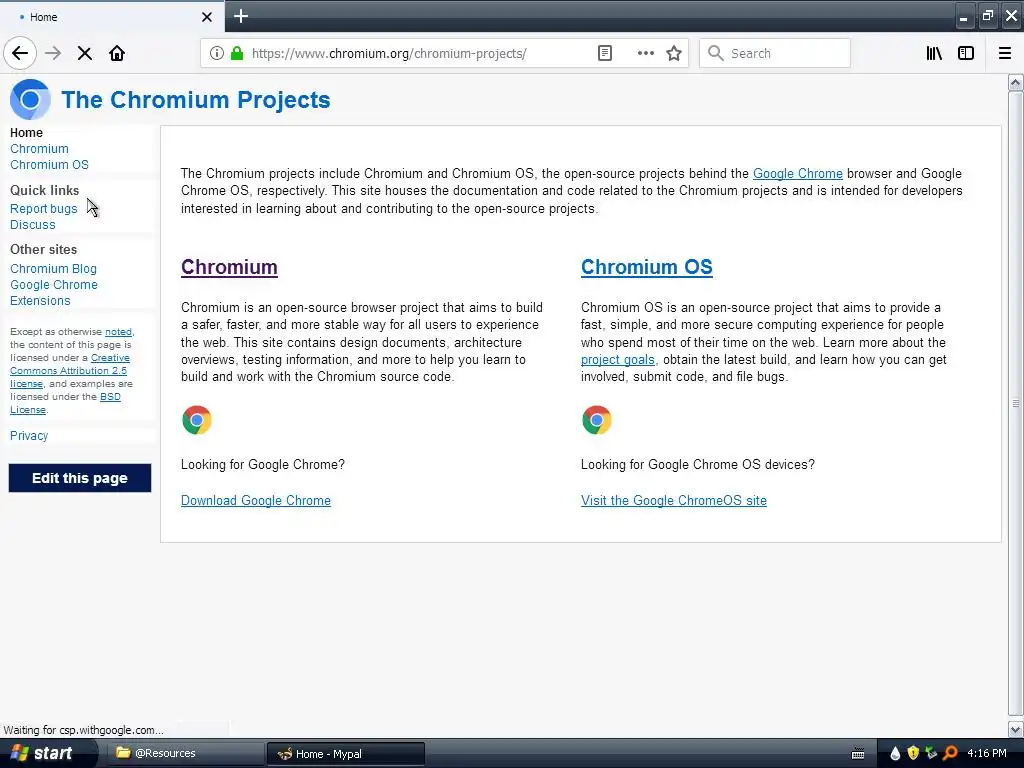The image size is (1024, 768).
Task: Click the water drop tray icon
Action: click(x=895, y=754)
